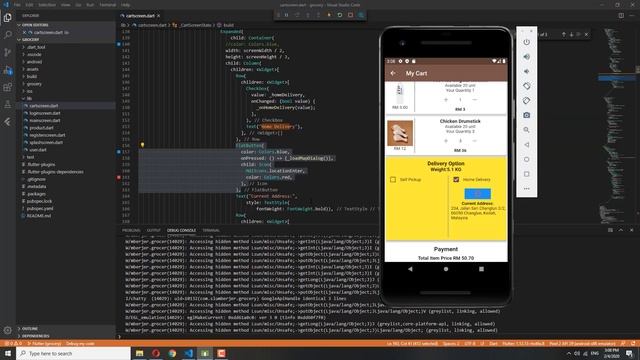Expand the android folder
The image size is (640, 360).
pyautogui.click(x=34, y=62)
